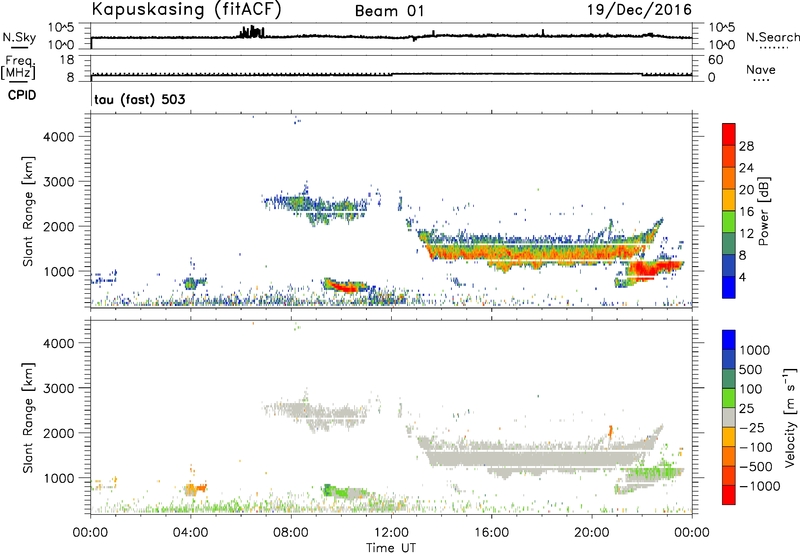
Task: Click the Kapuskasing (fitACF) plot title
Action: [186, 9]
